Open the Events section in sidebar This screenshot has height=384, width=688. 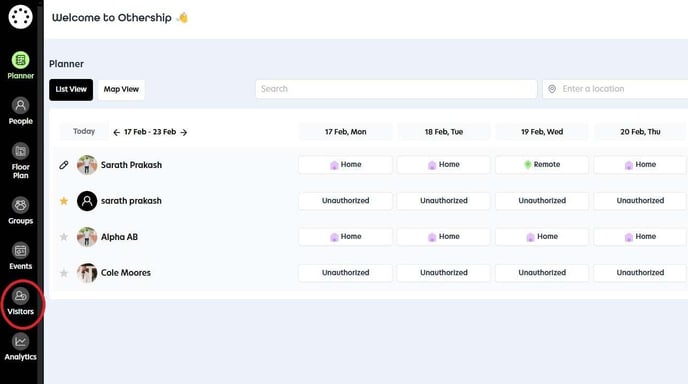[x=20, y=256]
